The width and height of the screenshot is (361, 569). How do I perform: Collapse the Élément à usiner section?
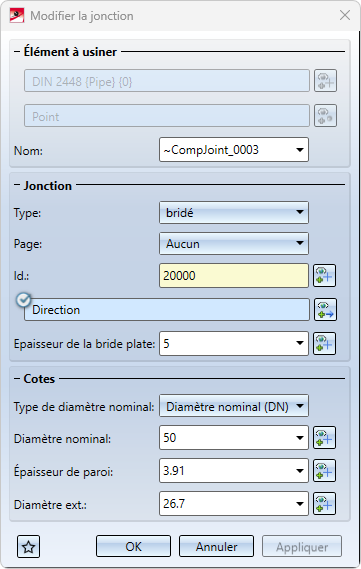click(17, 52)
